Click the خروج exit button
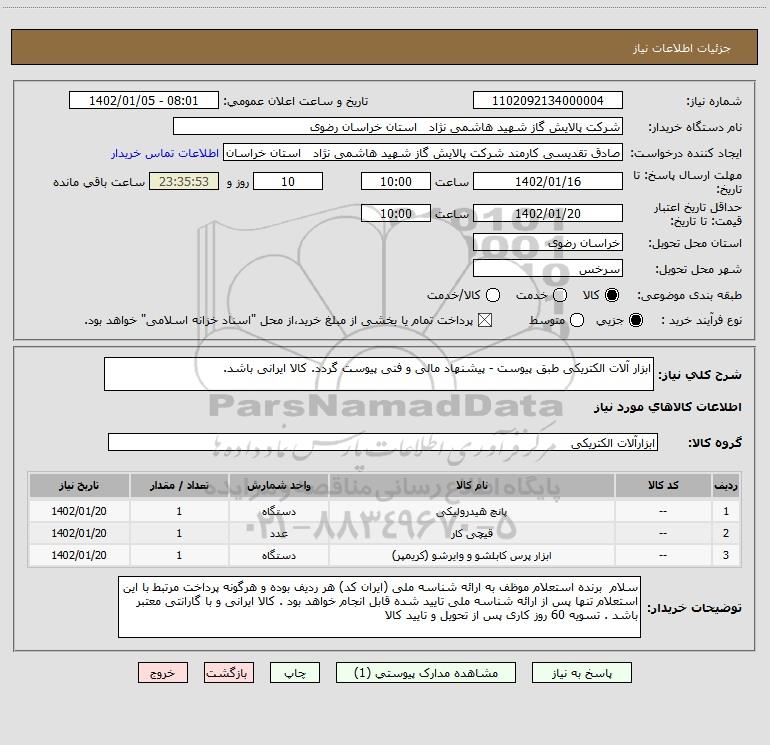The image size is (770, 745). 163,673
